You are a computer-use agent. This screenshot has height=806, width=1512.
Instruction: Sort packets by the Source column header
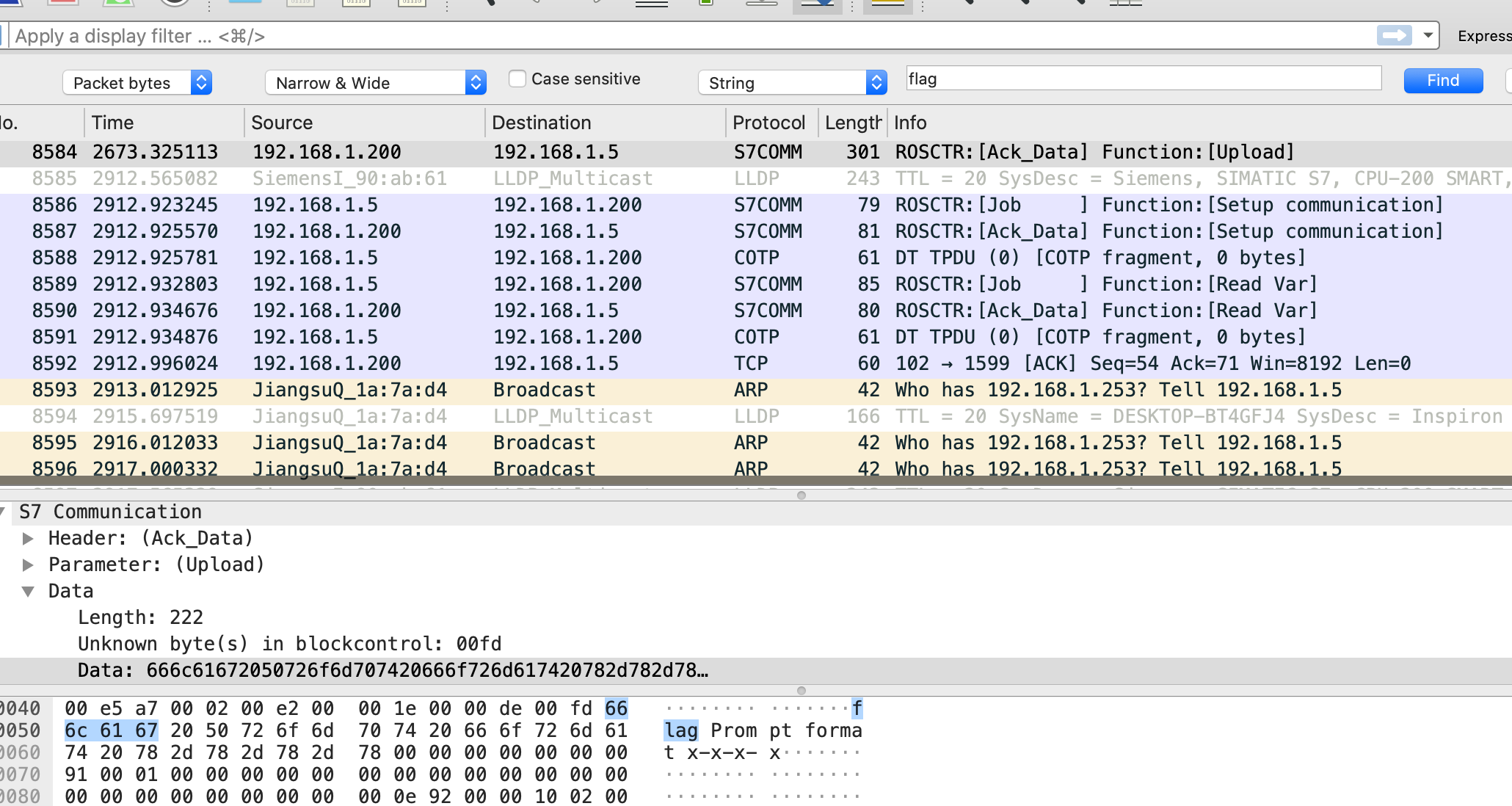(x=364, y=123)
